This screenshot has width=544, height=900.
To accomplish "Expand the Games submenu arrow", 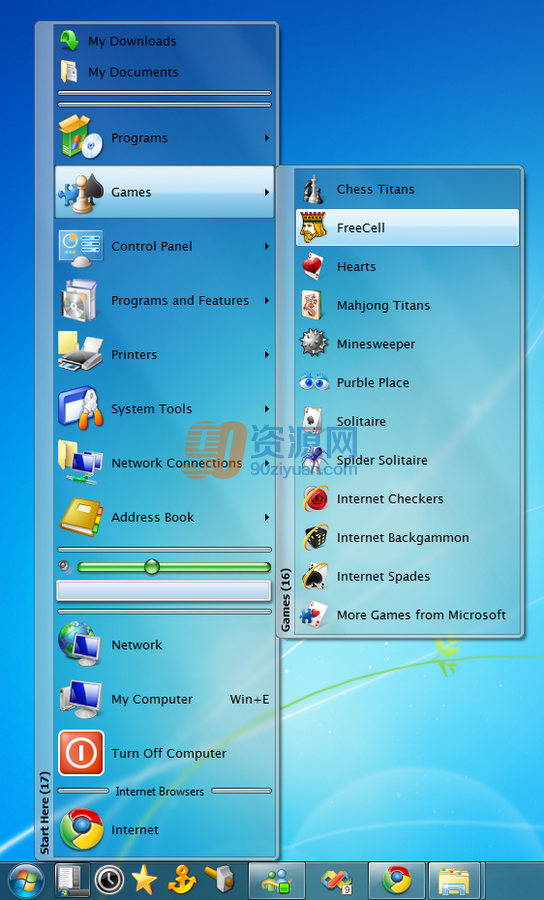I will [267, 192].
